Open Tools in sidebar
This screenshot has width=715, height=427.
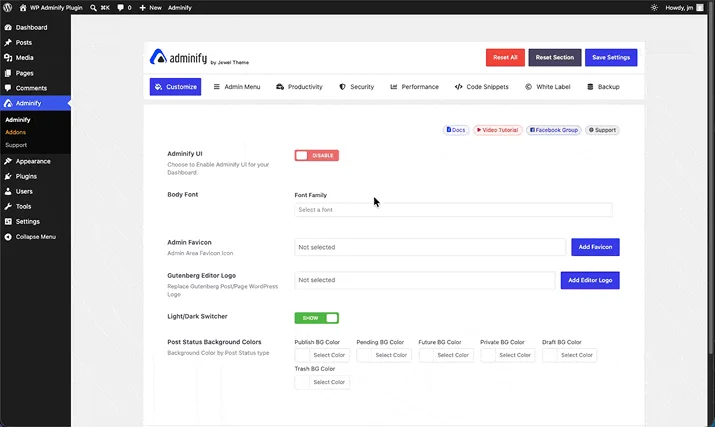[x=35, y=206]
